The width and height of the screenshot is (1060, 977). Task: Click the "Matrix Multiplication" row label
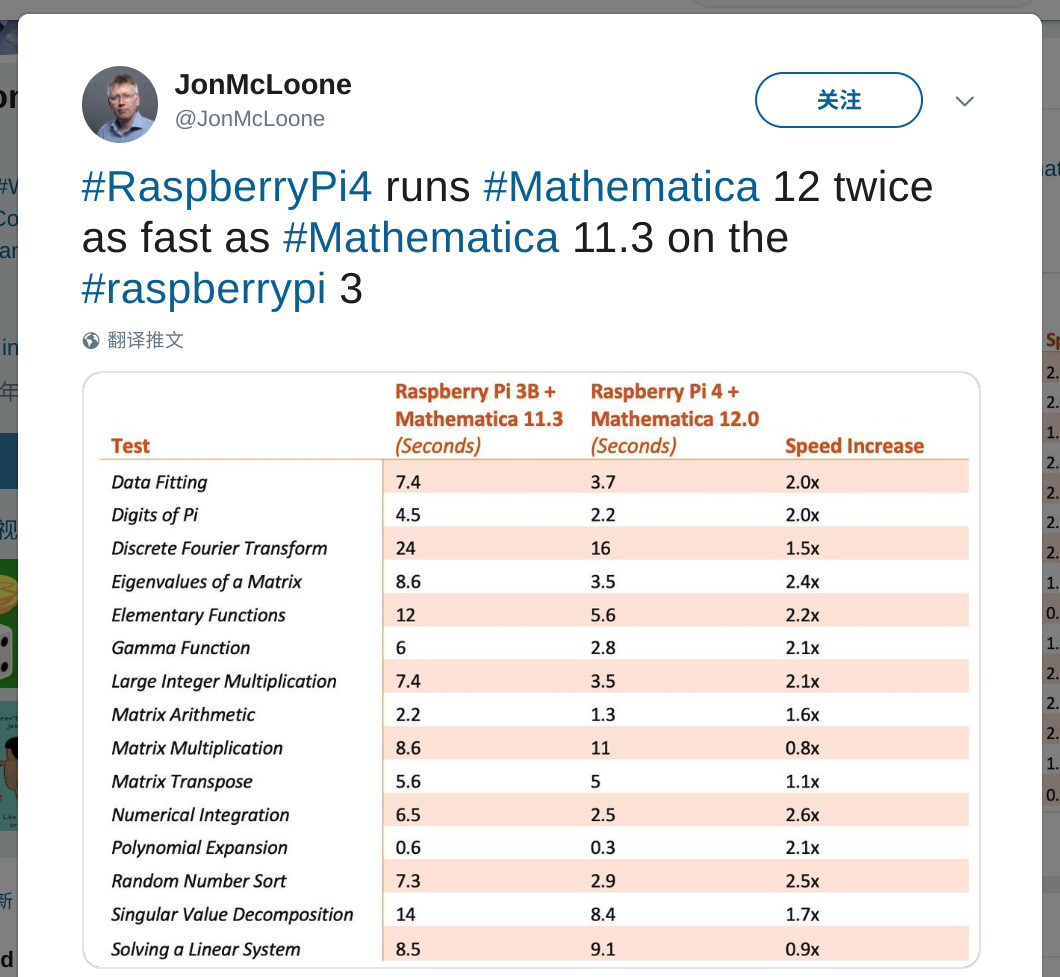click(197, 748)
